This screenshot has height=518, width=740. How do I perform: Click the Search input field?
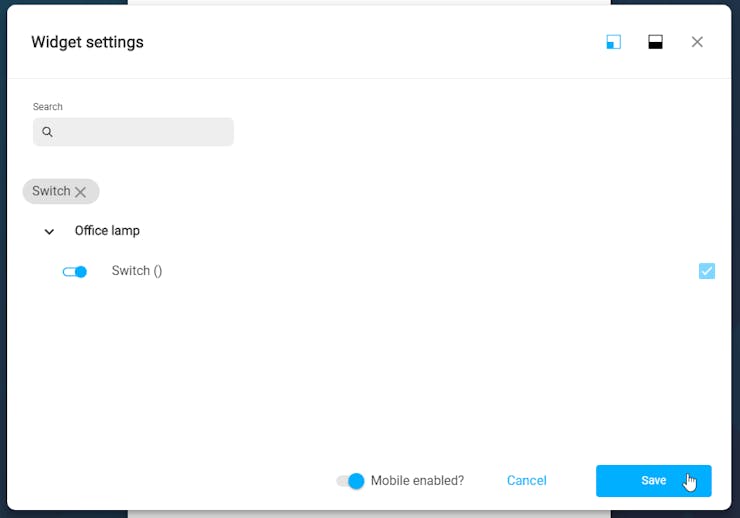[133, 132]
